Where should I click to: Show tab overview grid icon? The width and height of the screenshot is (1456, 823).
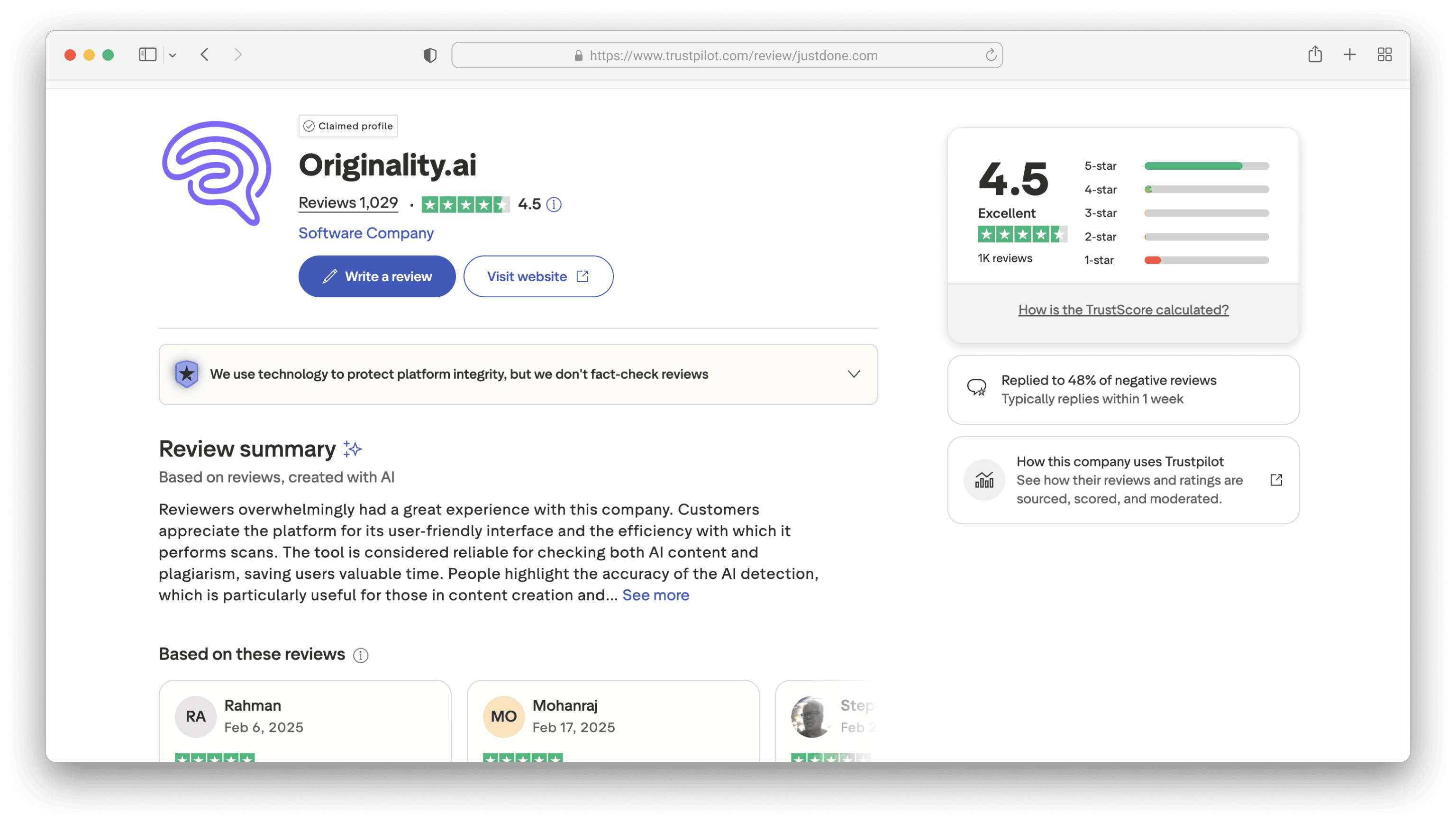1384,55
